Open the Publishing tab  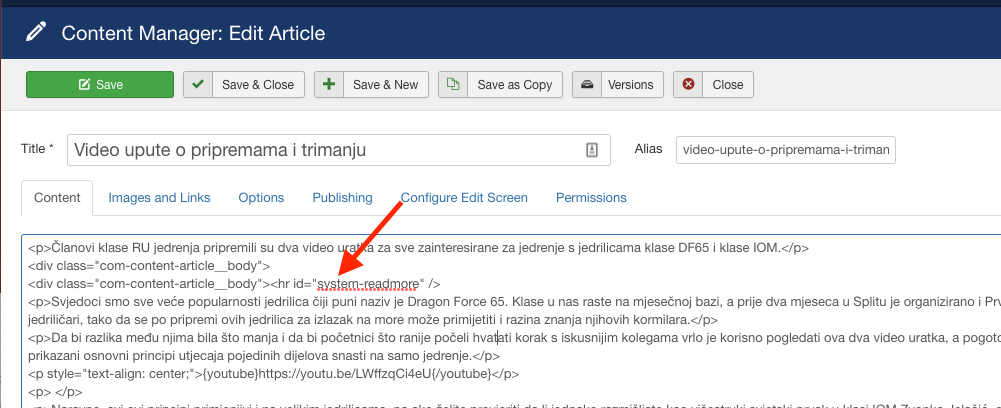(342, 198)
